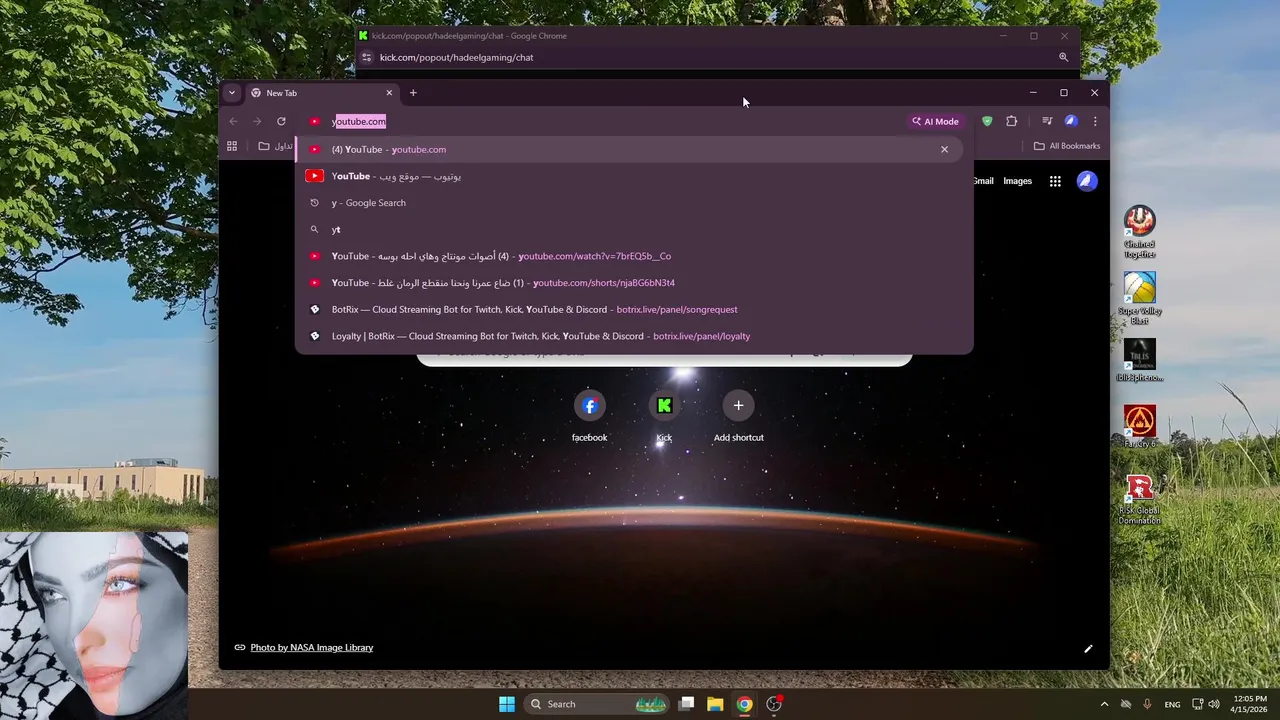Click the customize page pencil icon
Viewport: 1280px width, 720px height.
(x=1088, y=648)
